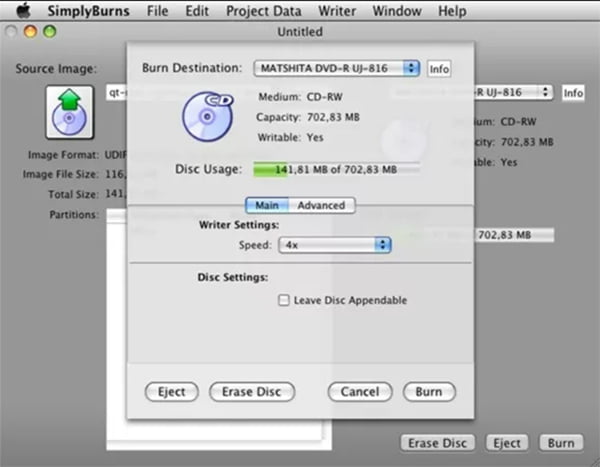
Task: Cancel the burn dialog
Action: point(360,392)
